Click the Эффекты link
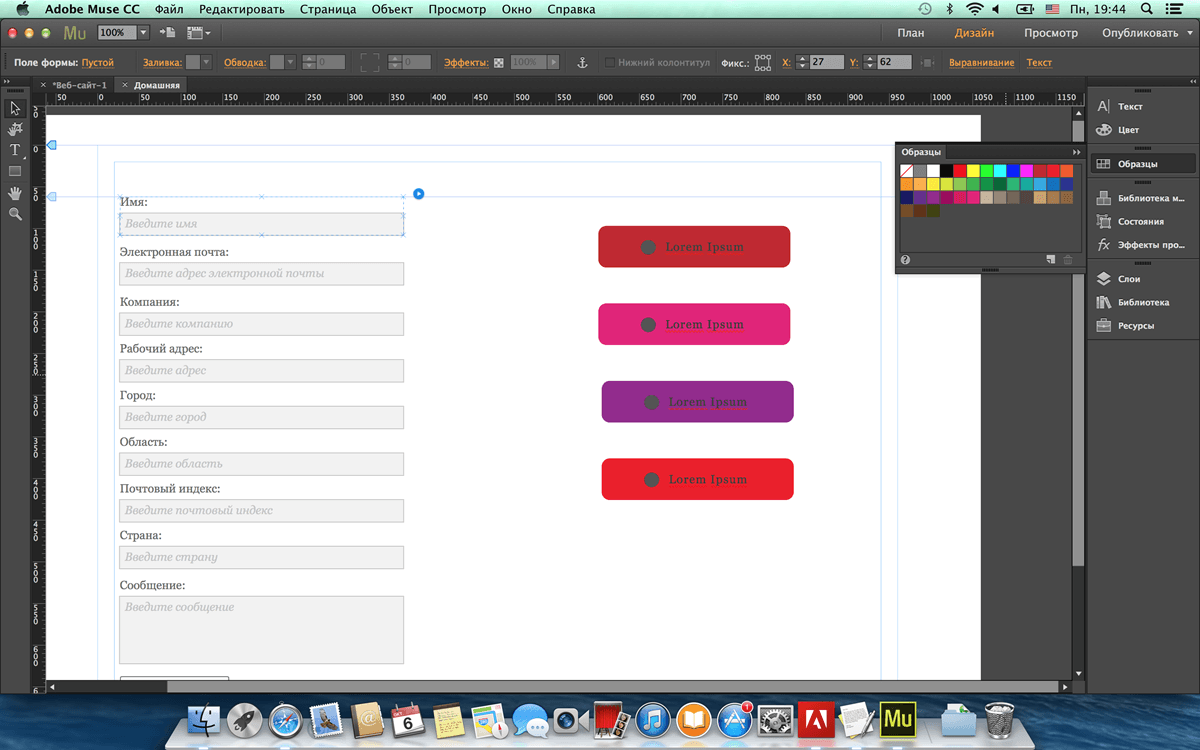This screenshot has height=750, width=1200. coord(466,63)
